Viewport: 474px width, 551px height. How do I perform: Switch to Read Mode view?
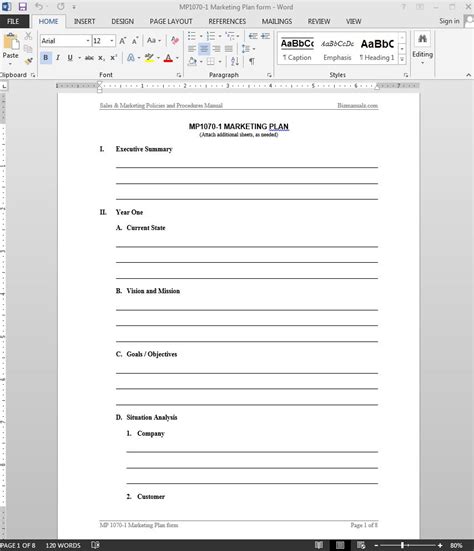pos(319,545)
